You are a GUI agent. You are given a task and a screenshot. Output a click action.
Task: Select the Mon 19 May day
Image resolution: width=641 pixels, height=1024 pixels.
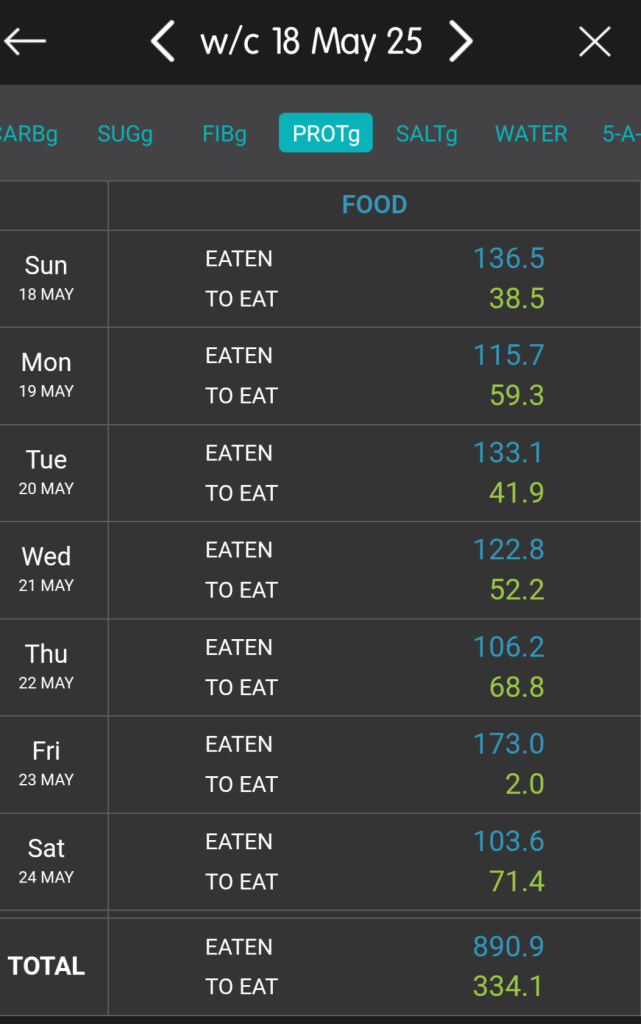[46, 375]
